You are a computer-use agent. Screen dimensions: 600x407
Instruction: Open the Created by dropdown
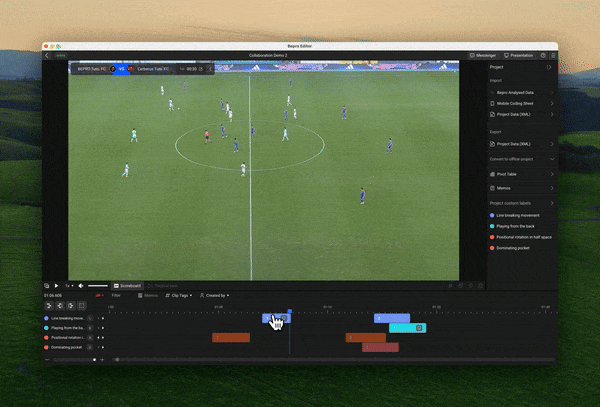click(x=214, y=296)
